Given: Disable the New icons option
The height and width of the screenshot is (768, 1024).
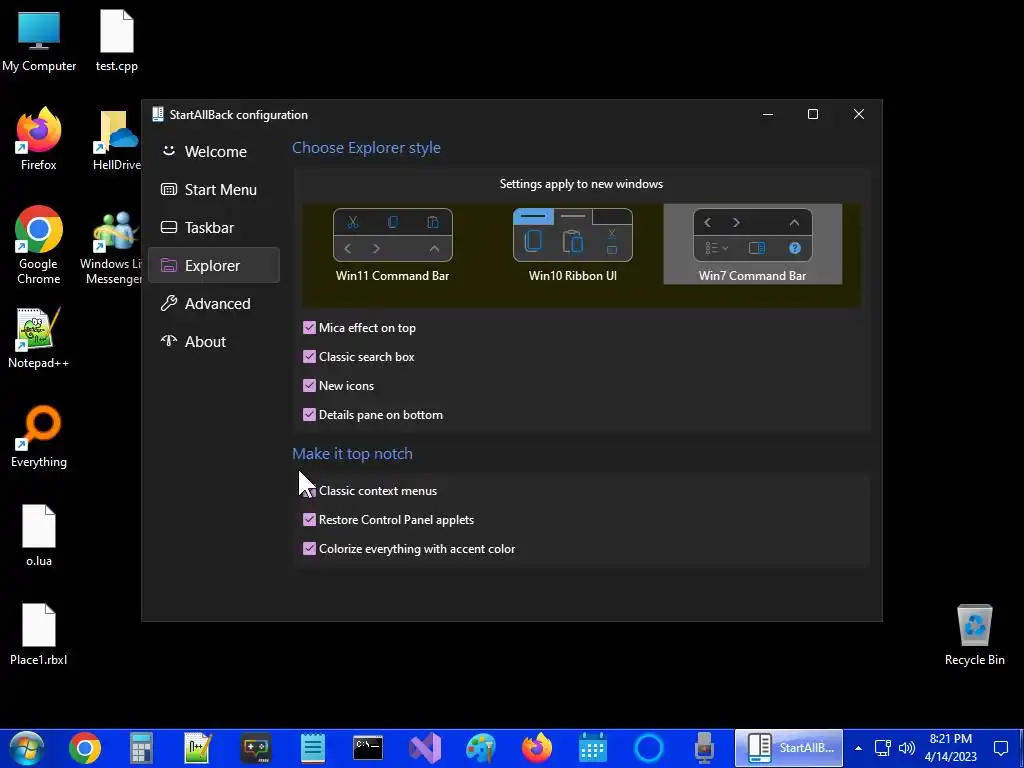Looking at the screenshot, I should point(310,385).
